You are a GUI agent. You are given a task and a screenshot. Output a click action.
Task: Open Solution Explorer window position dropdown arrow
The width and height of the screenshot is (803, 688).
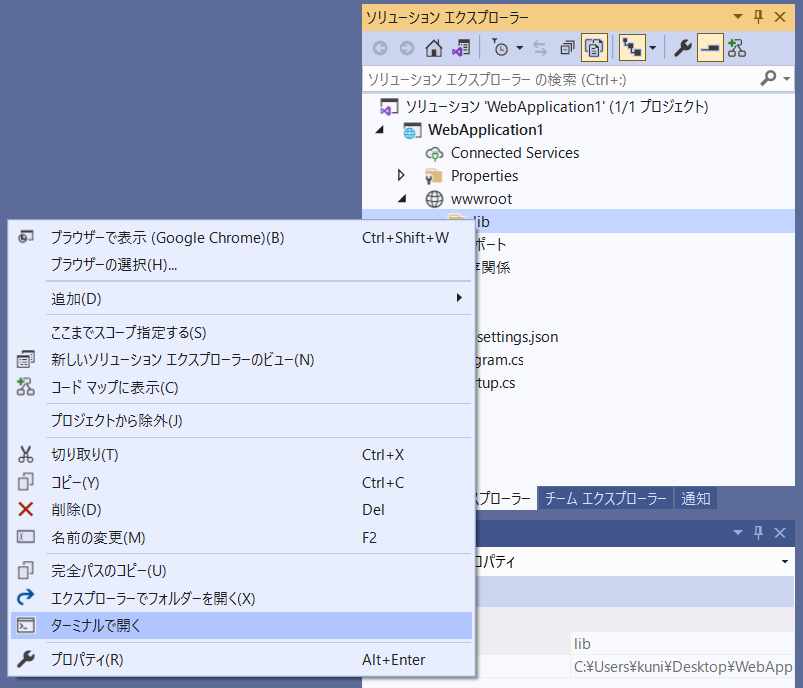pyautogui.click(x=738, y=17)
